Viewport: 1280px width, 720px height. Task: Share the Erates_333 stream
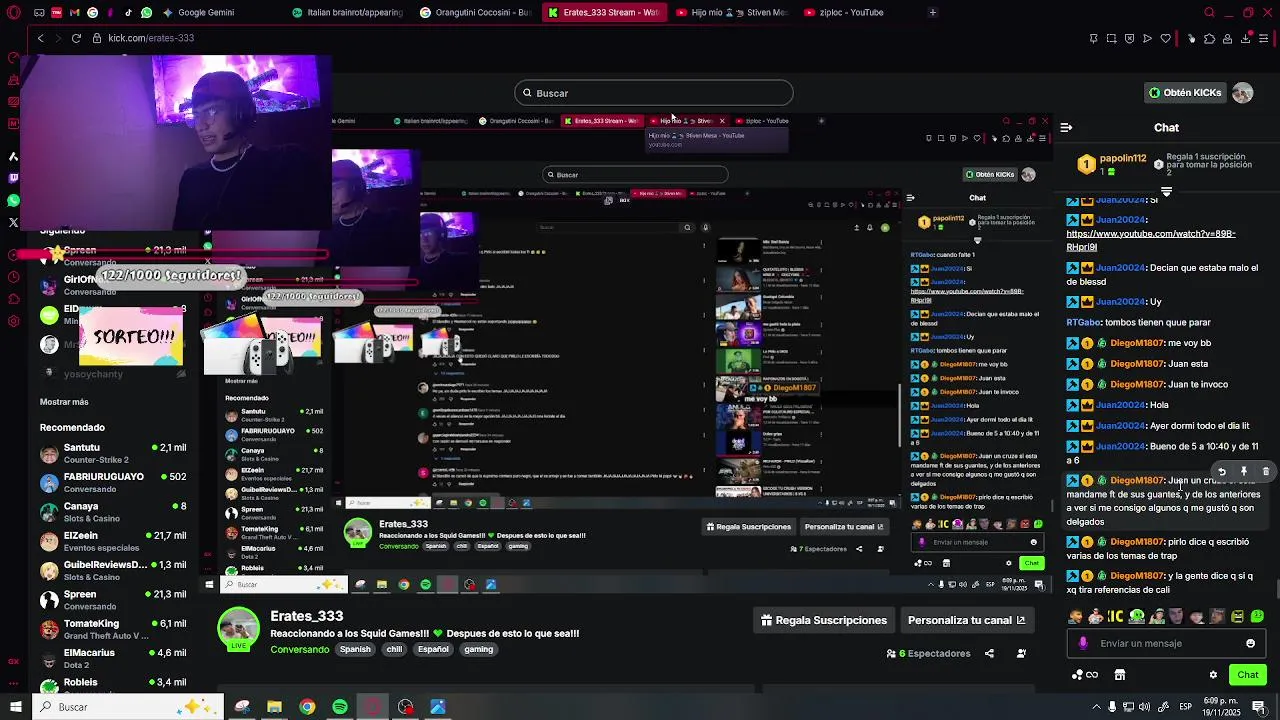(x=989, y=653)
